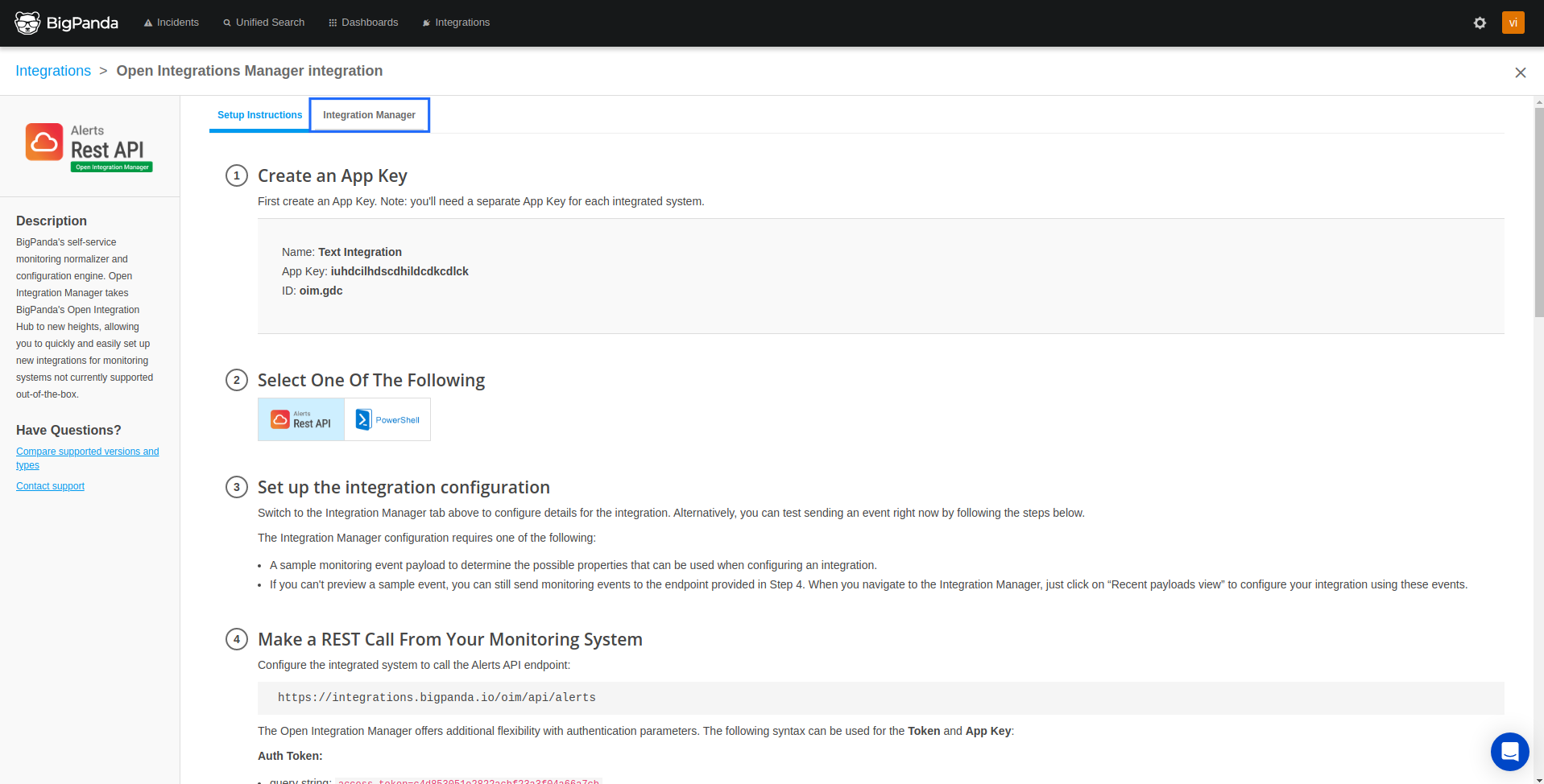Screen dimensions: 1544x784
Task: Select the PowerShell integration tile
Action: pyautogui.click(x=387, y=419)
